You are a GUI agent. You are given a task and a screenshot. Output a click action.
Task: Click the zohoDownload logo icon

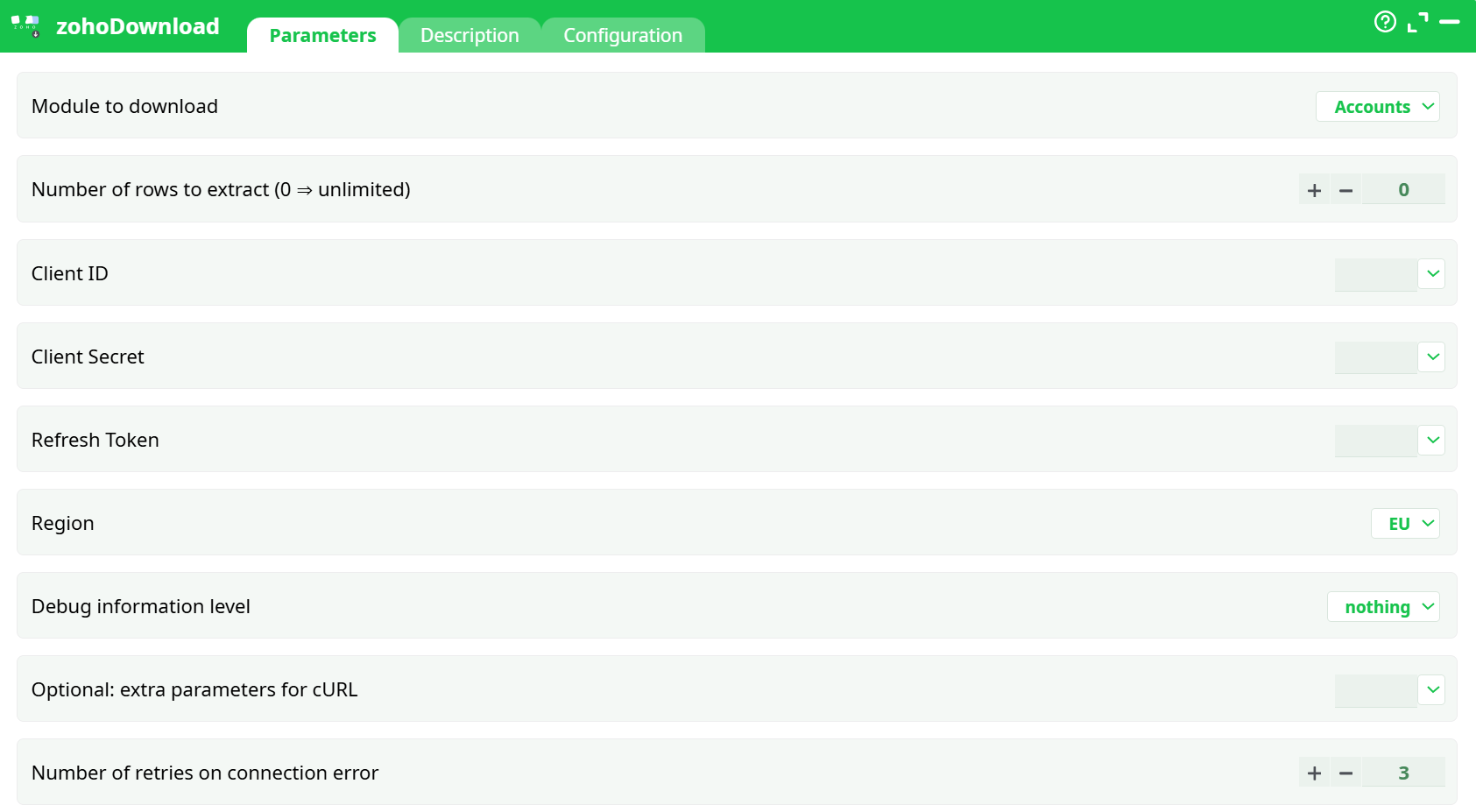pyautogui.click(x=26, y=25)
